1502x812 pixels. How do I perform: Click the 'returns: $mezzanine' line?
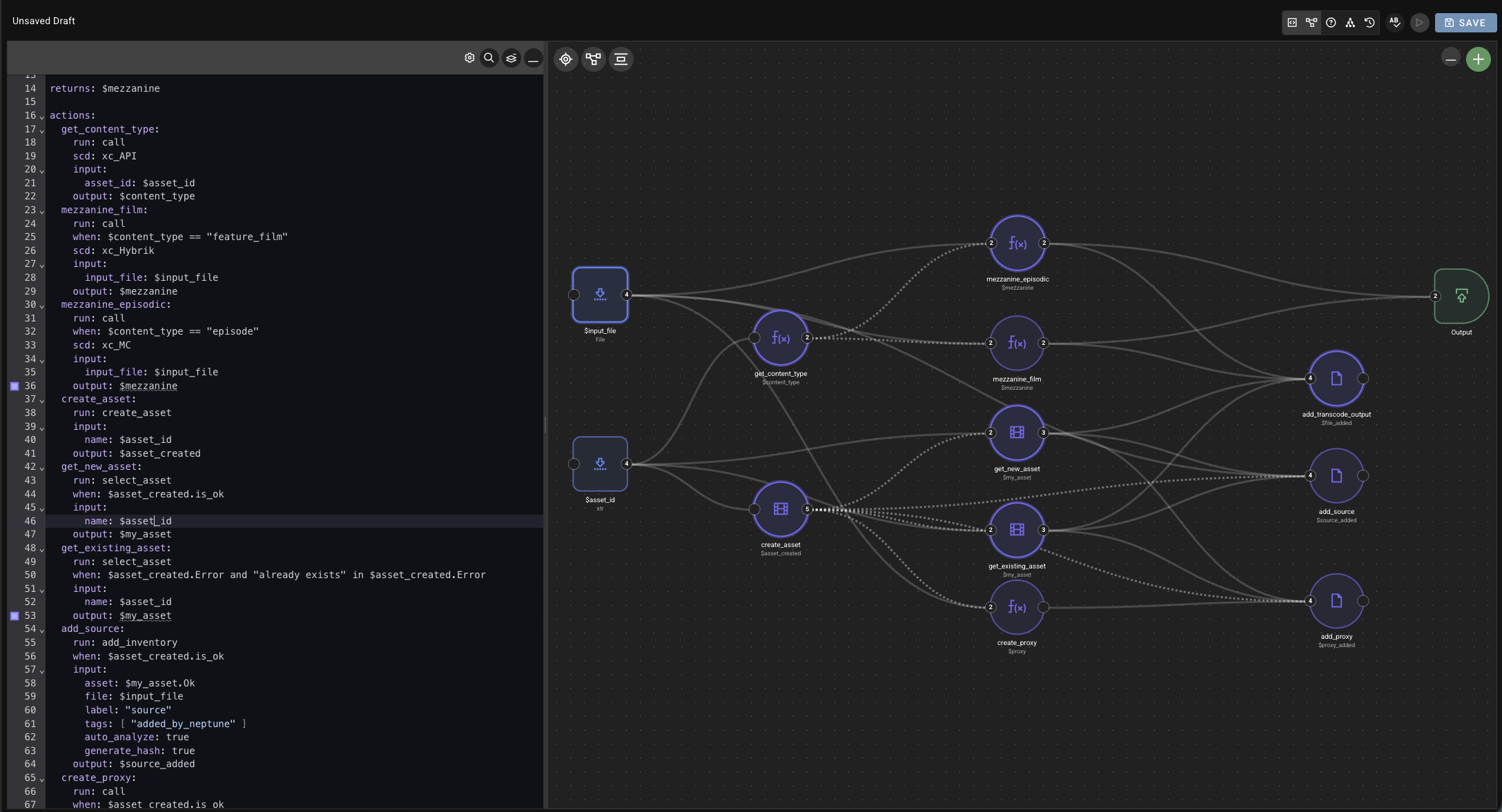click(105, 88)
